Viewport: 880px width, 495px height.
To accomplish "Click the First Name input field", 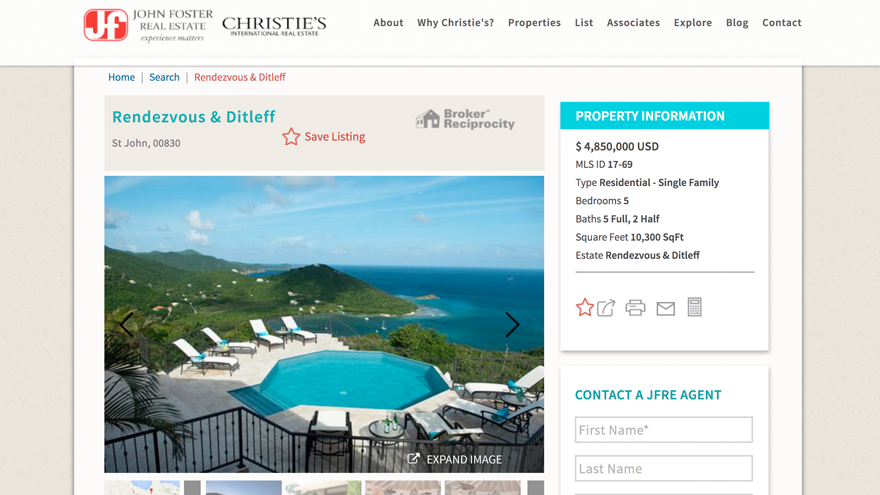I will 663,430.
